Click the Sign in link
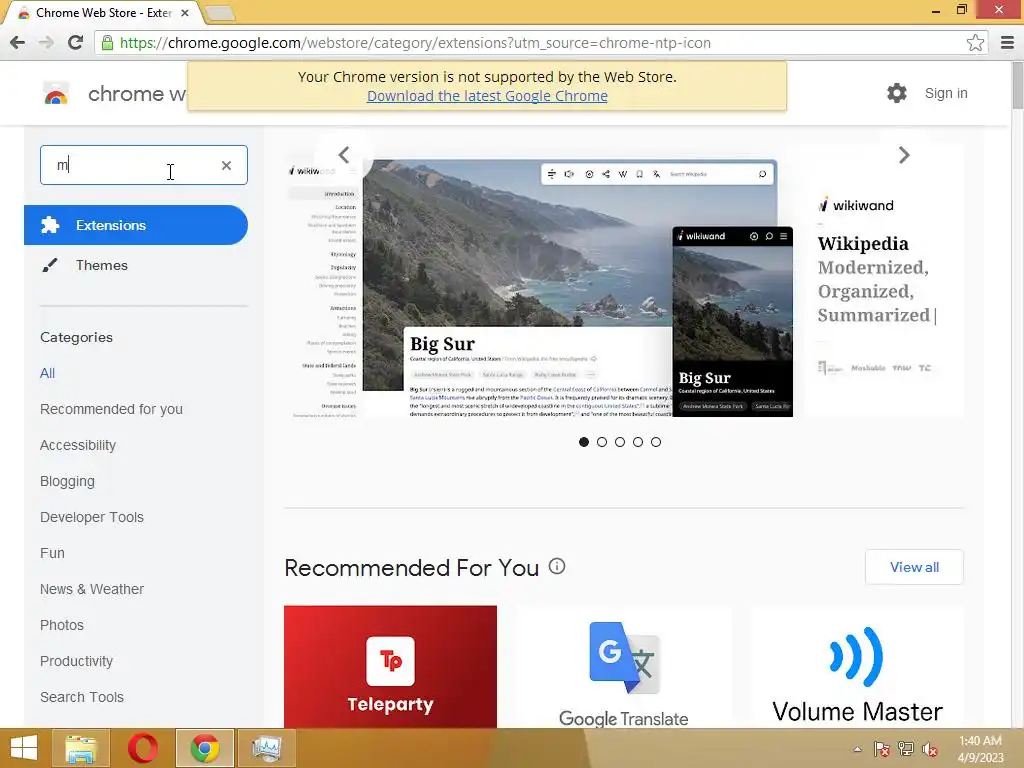This screenshot has height=768, width=1024. (x=946, y=93)
